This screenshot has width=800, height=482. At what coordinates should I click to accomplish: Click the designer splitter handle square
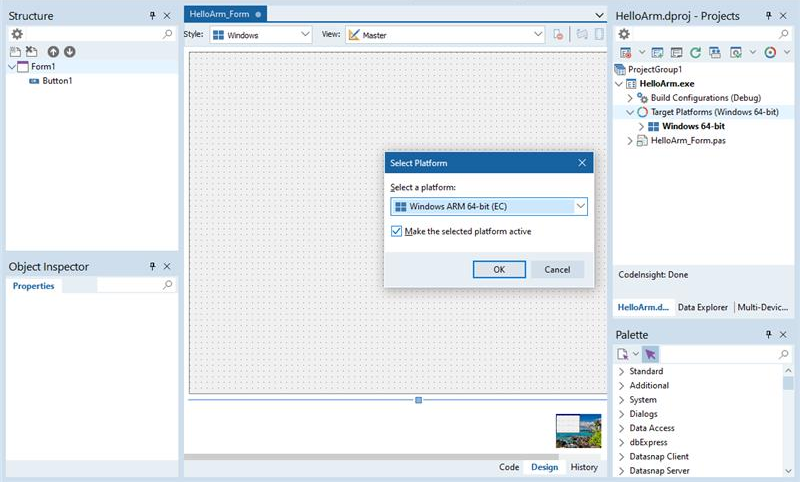pyautogui.click(x=418, y=400)
